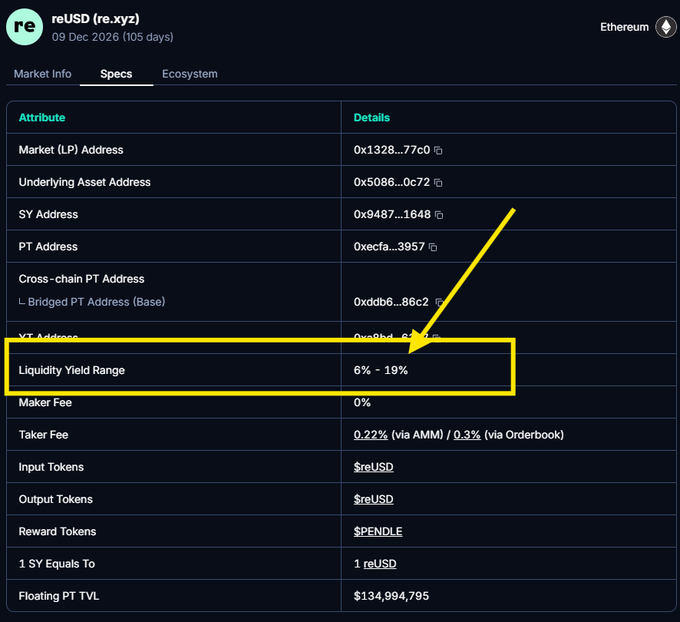This screenshot has height=622, width=680.
Task: Open the $PENDLE reward token link
Action: click(378, 531)
